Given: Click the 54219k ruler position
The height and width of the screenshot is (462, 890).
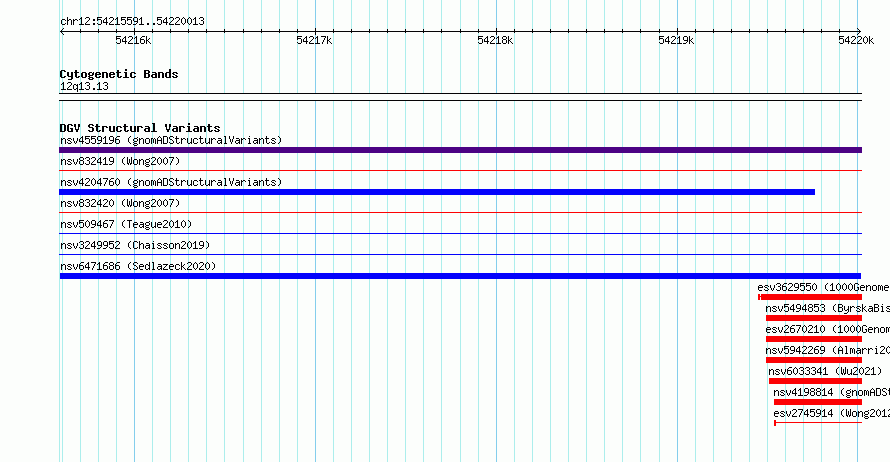Looking at the screenshot, I should pos(676,40).
